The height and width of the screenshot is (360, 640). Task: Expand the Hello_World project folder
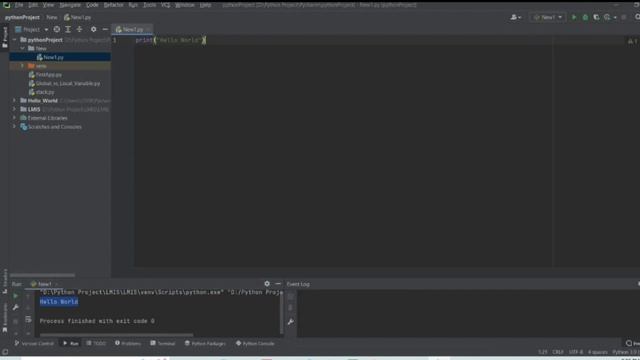15,100
